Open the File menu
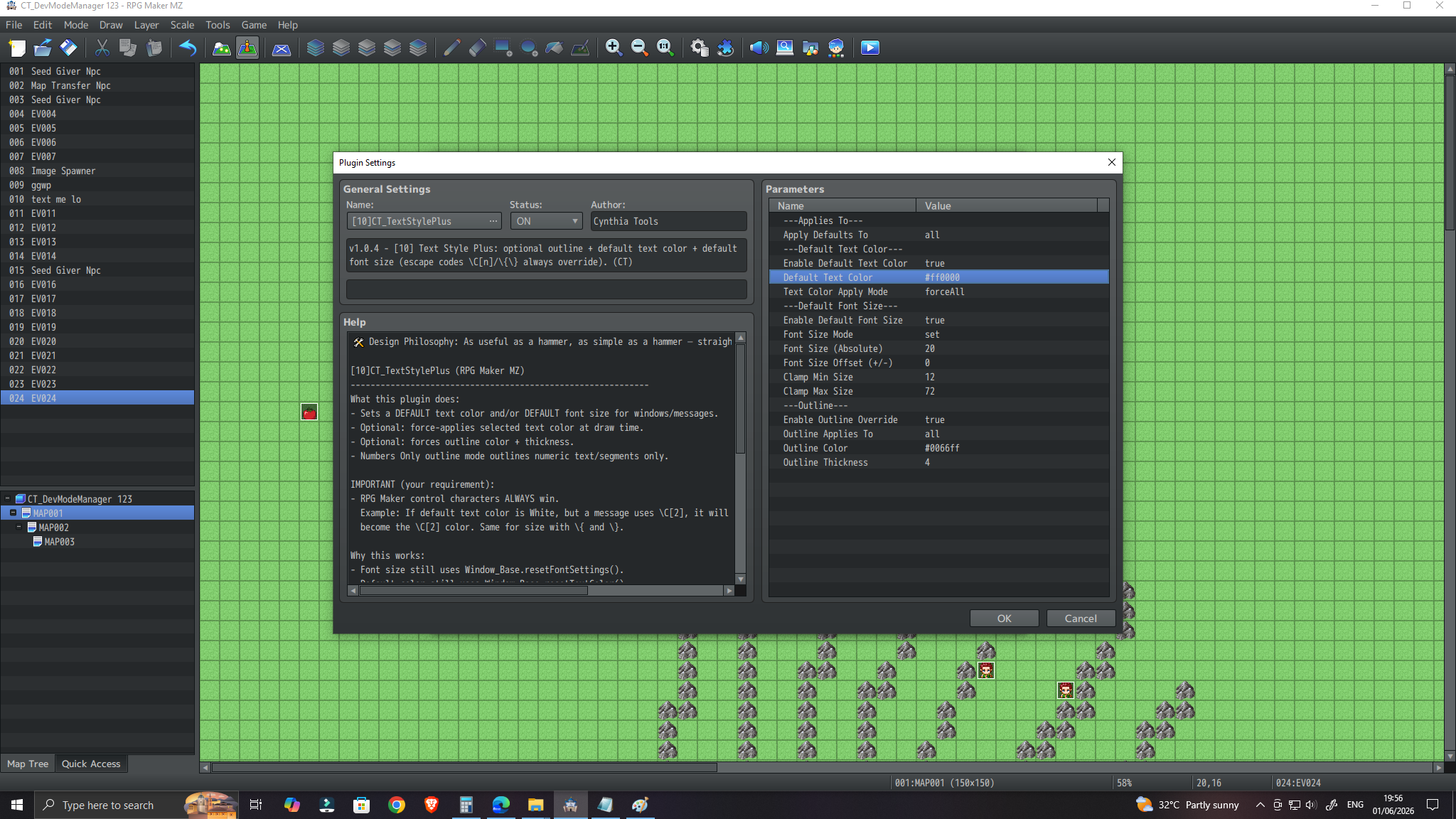Viewport: 1456px width, 819px height. [14, 25]
